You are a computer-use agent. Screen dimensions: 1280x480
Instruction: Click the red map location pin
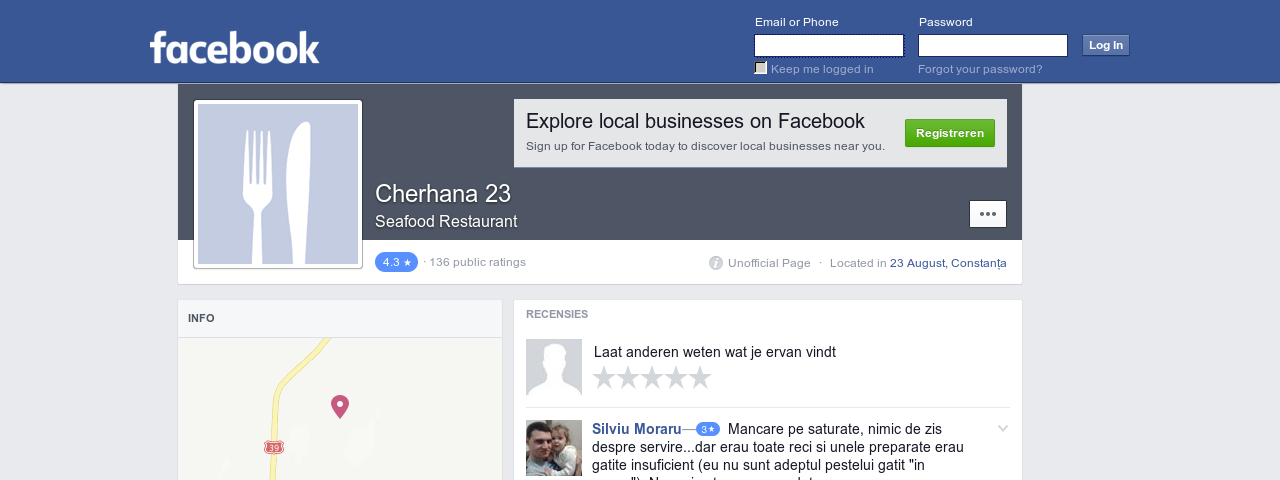click(340, 406)
